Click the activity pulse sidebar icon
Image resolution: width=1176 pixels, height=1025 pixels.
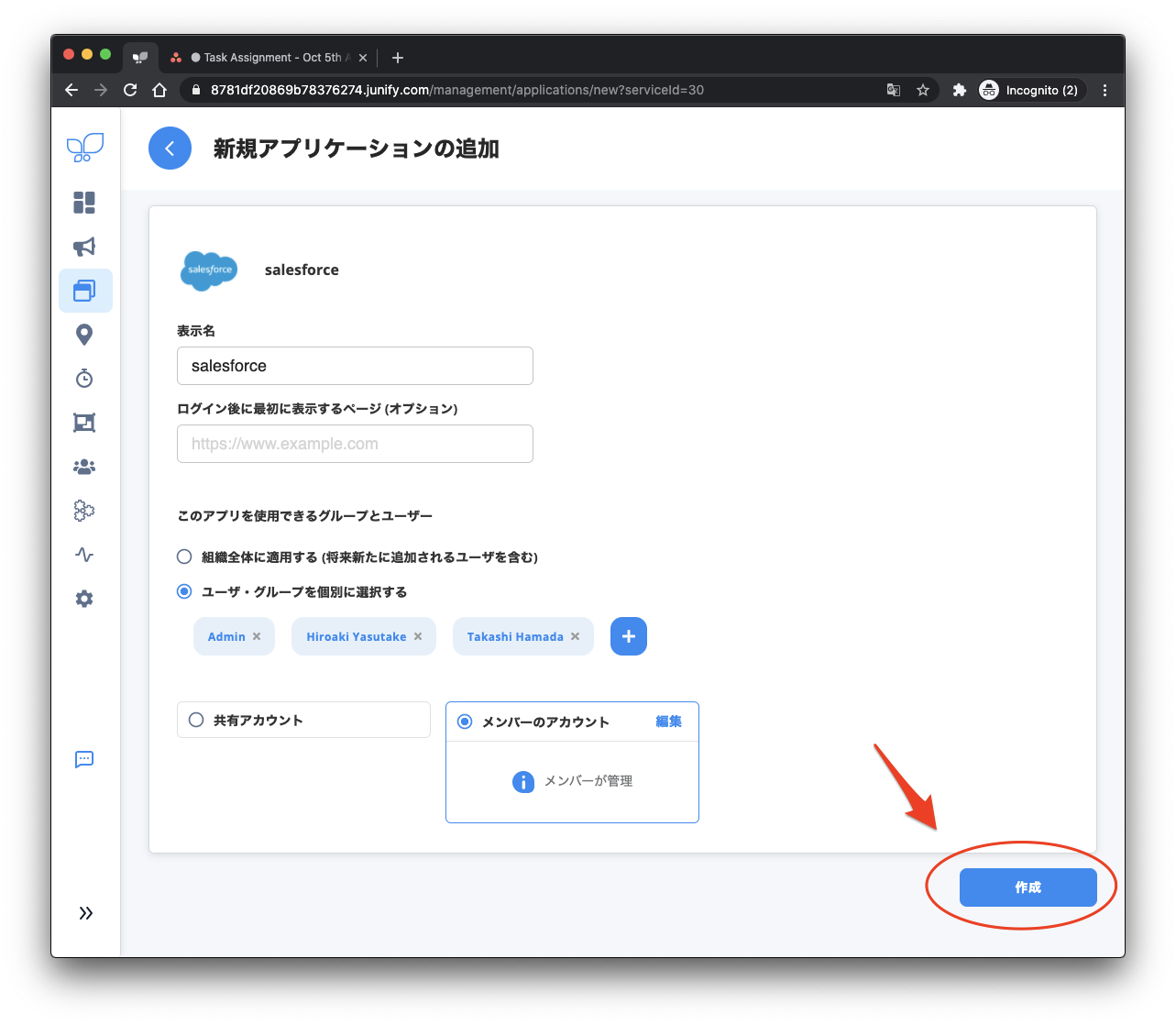tap(84, 555)
